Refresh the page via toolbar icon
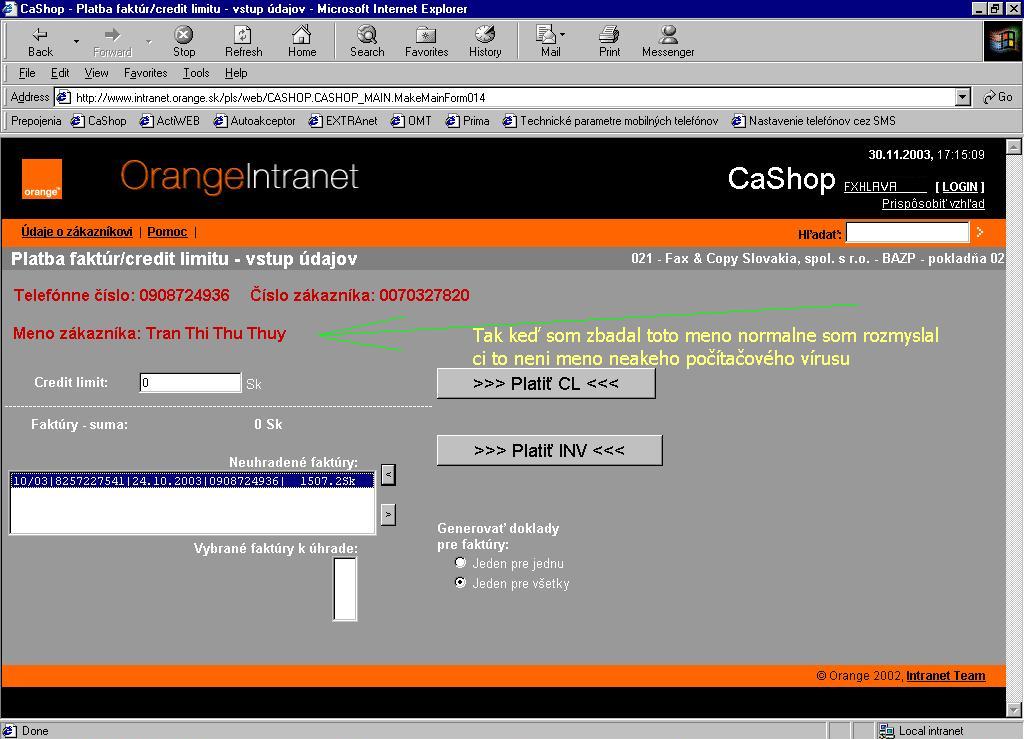 [x=243, y=41]
